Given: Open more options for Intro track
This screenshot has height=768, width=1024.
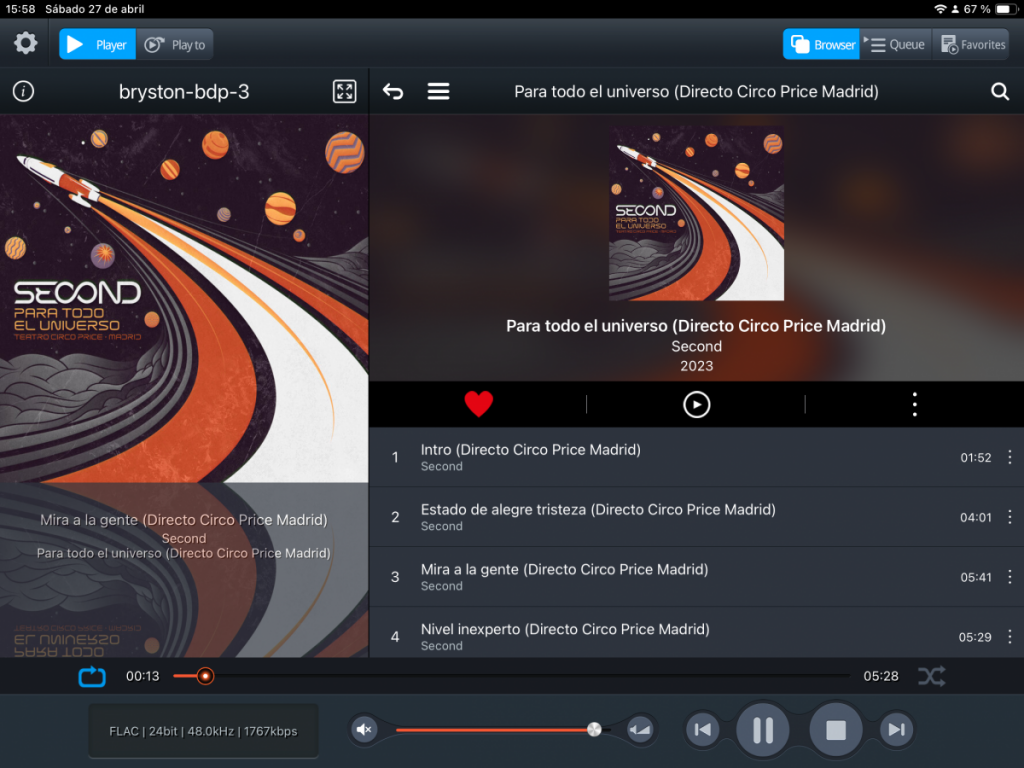Looking at the screenshot, I should point(1009,457).
